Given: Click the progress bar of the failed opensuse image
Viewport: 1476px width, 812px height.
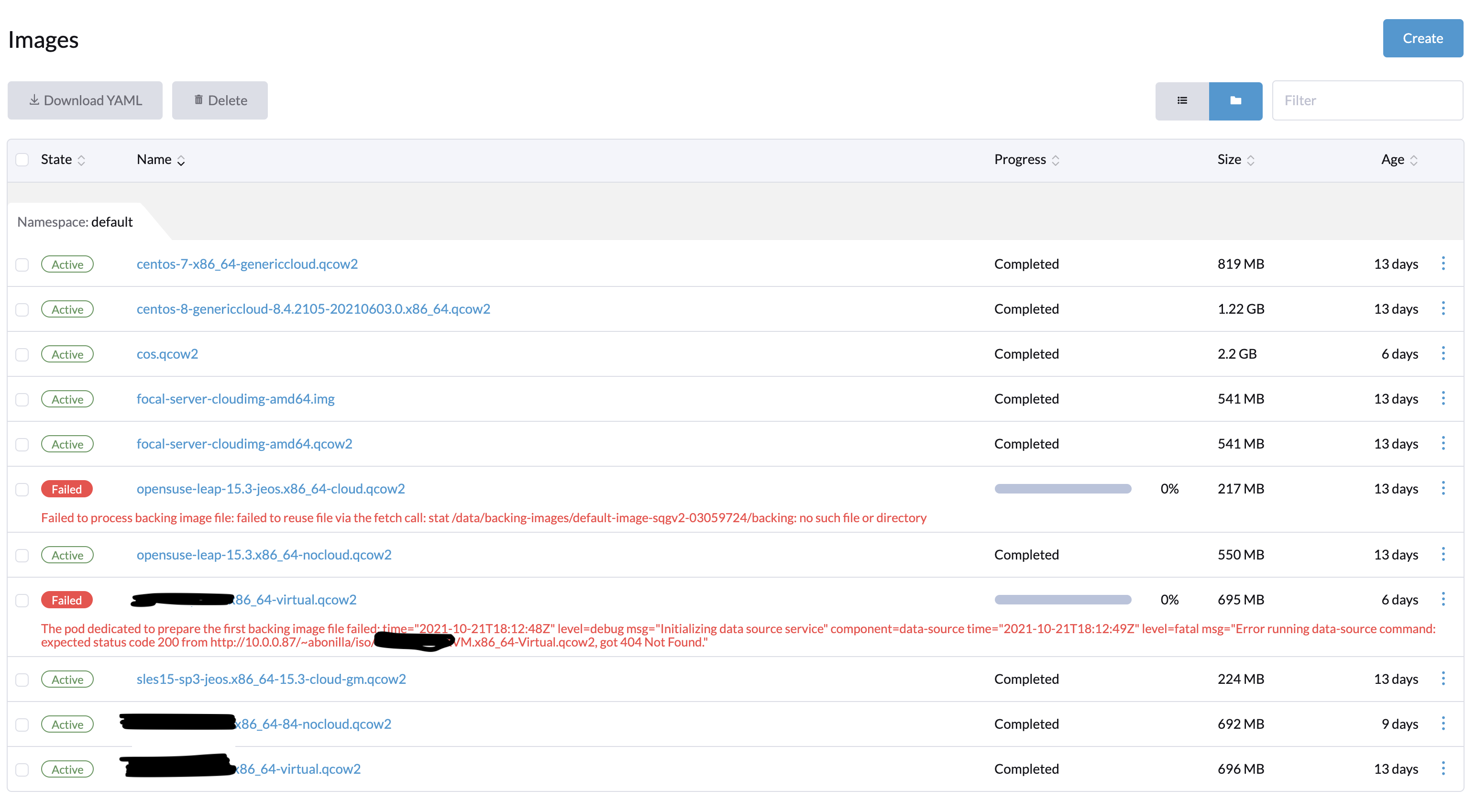Looking at the screenshot, I should (x=1063, y=488).
